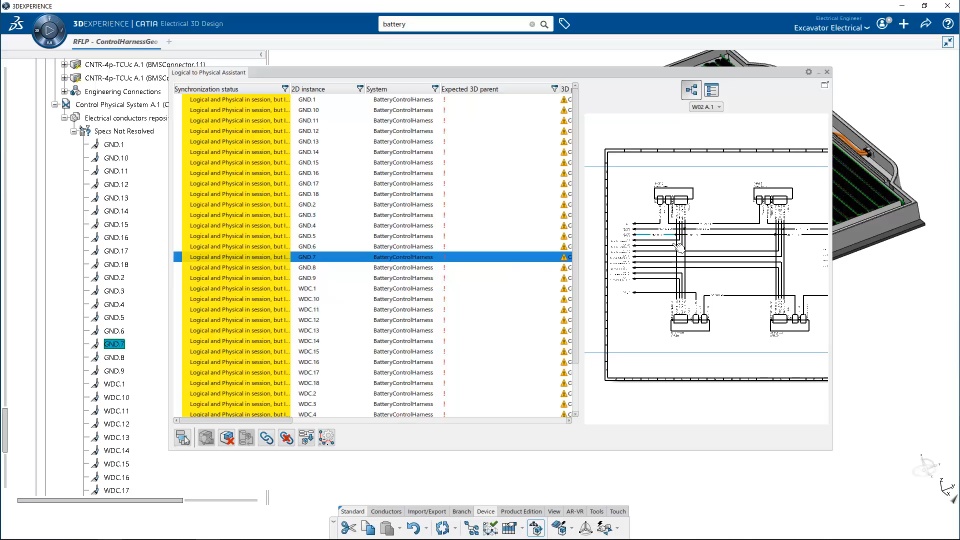Click the search magnifier icon
960x540 pixels.
pyautogui.click(x=544, y=24)
